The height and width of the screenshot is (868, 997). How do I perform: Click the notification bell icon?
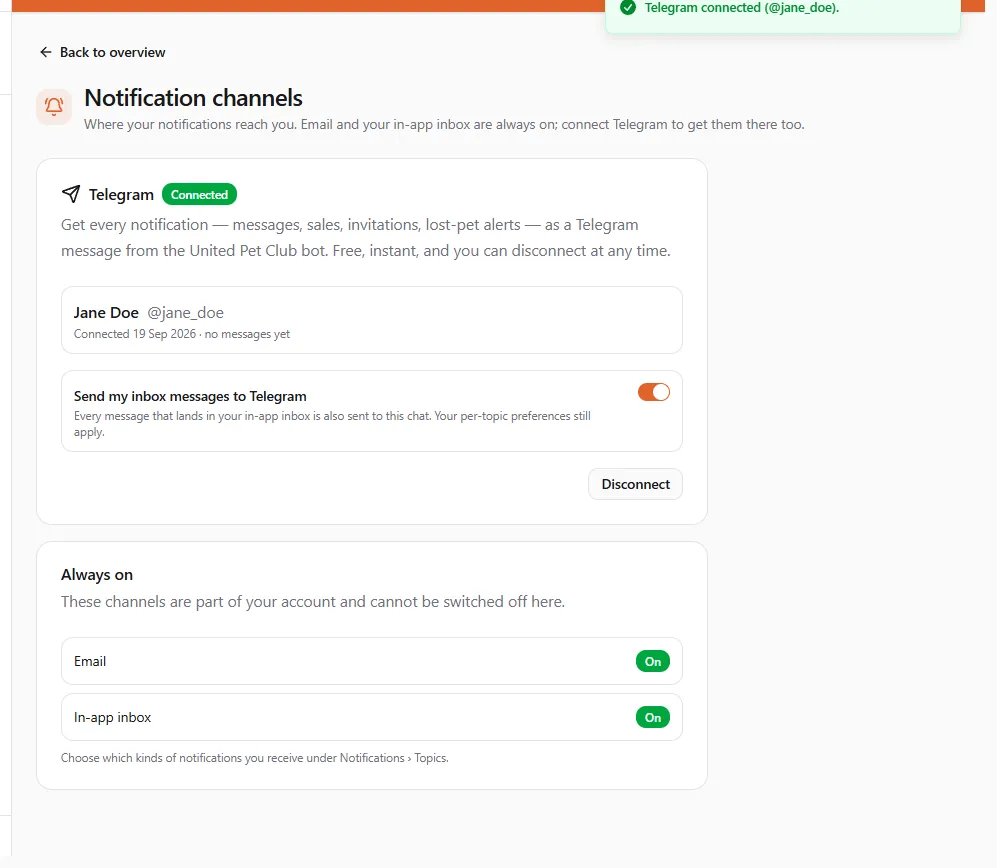(54, 106)
